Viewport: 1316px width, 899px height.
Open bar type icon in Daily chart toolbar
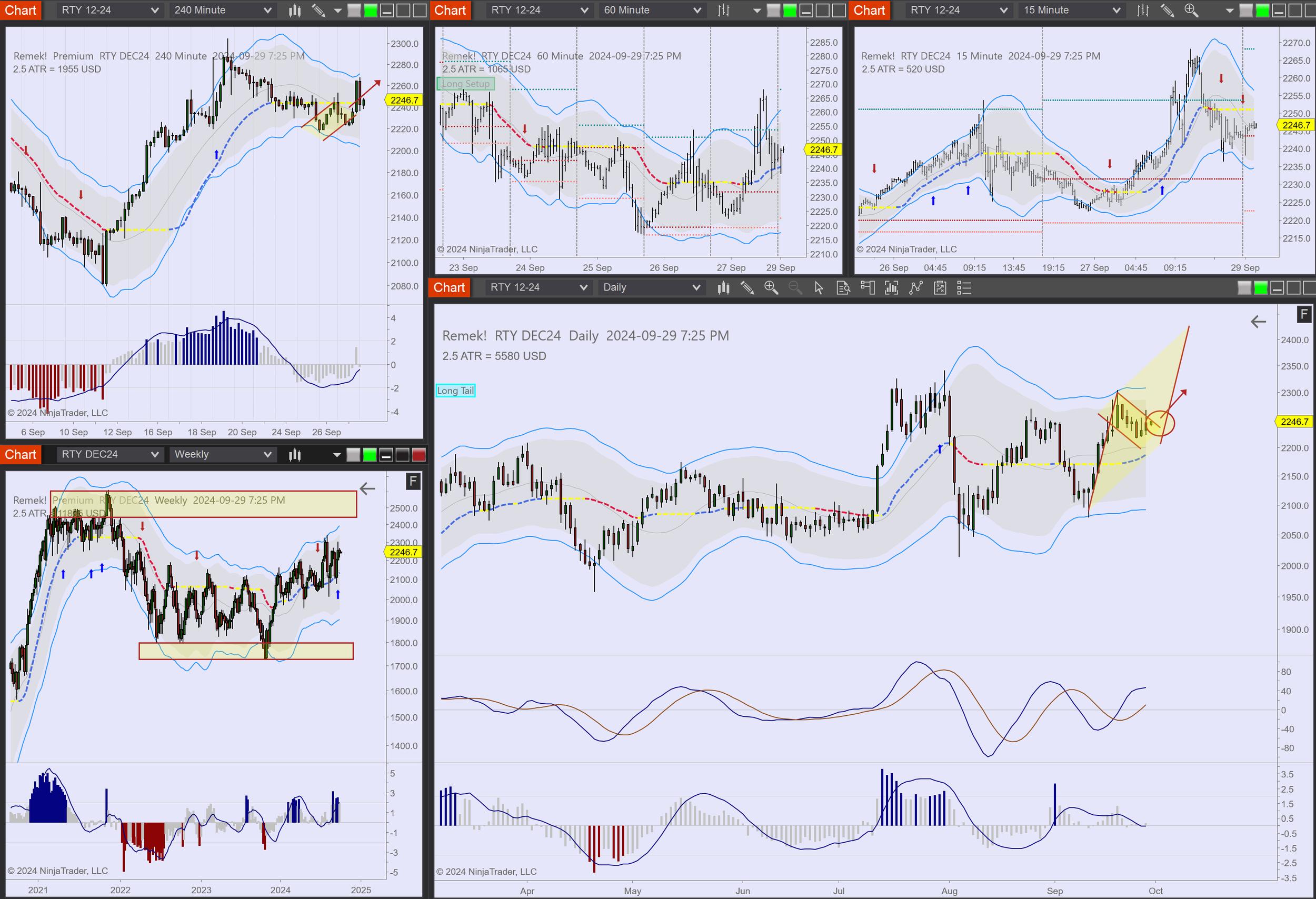[723, 287]
